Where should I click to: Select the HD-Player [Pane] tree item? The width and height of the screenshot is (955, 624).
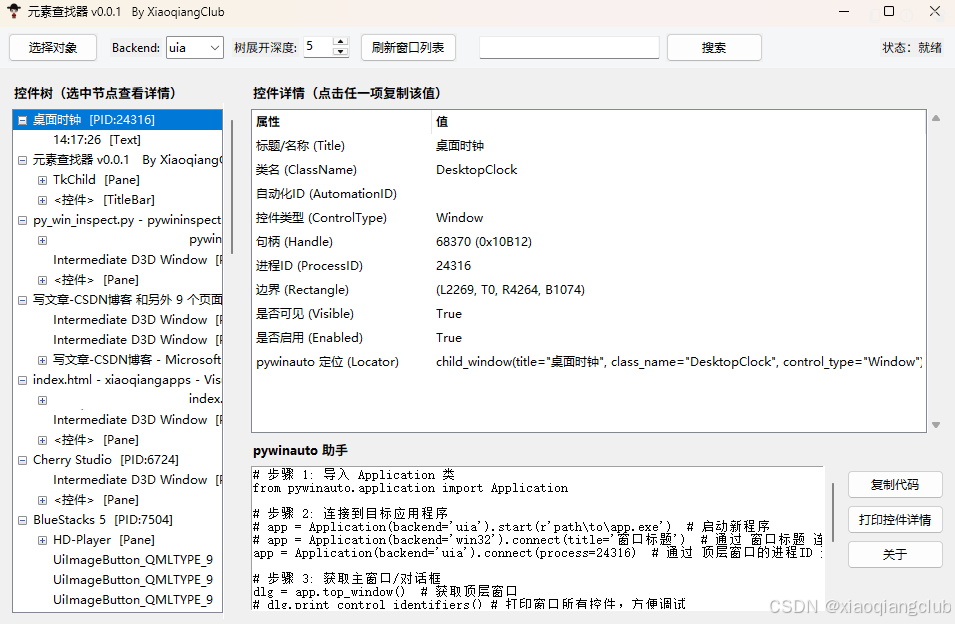(104, 540)
